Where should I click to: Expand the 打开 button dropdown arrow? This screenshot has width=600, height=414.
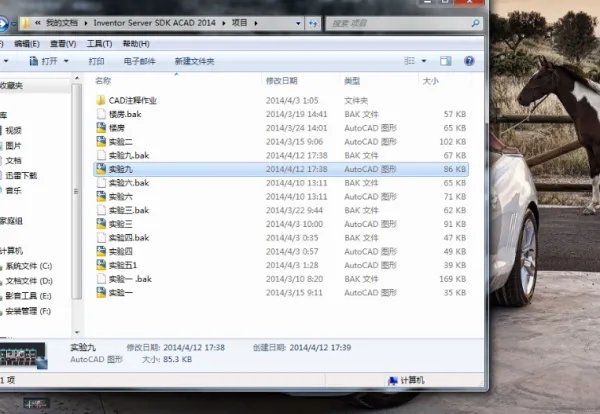[65, 61]
